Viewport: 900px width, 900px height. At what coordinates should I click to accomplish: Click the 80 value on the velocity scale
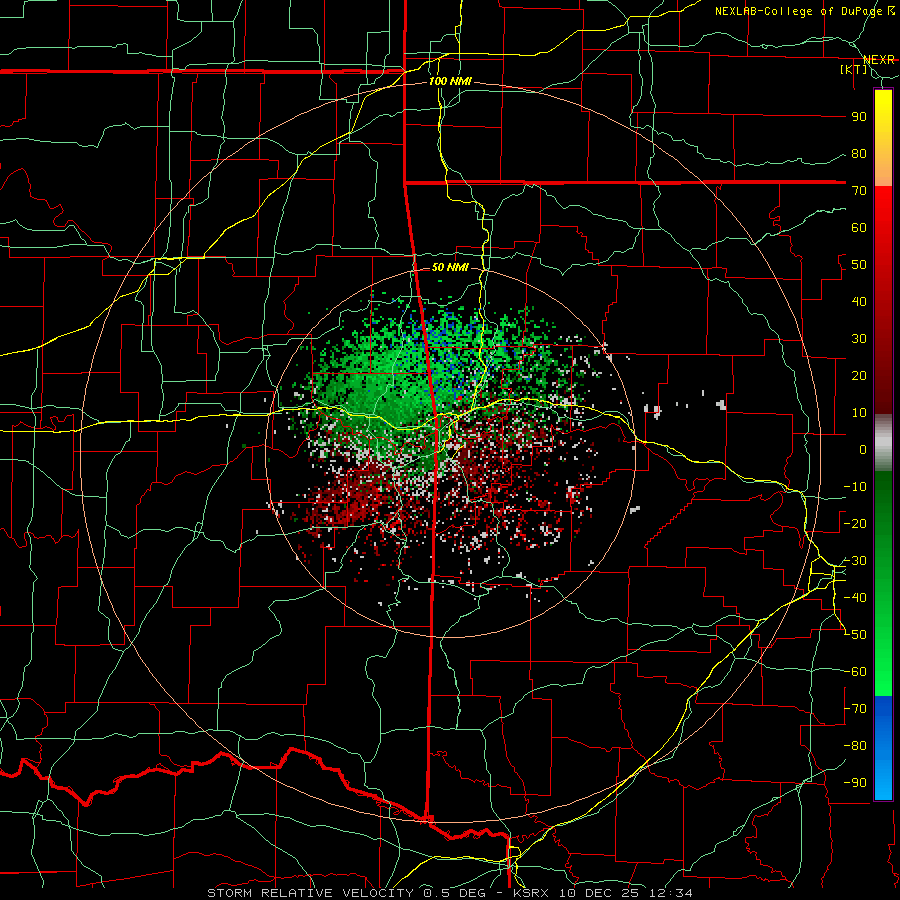(x=859, y=153)
